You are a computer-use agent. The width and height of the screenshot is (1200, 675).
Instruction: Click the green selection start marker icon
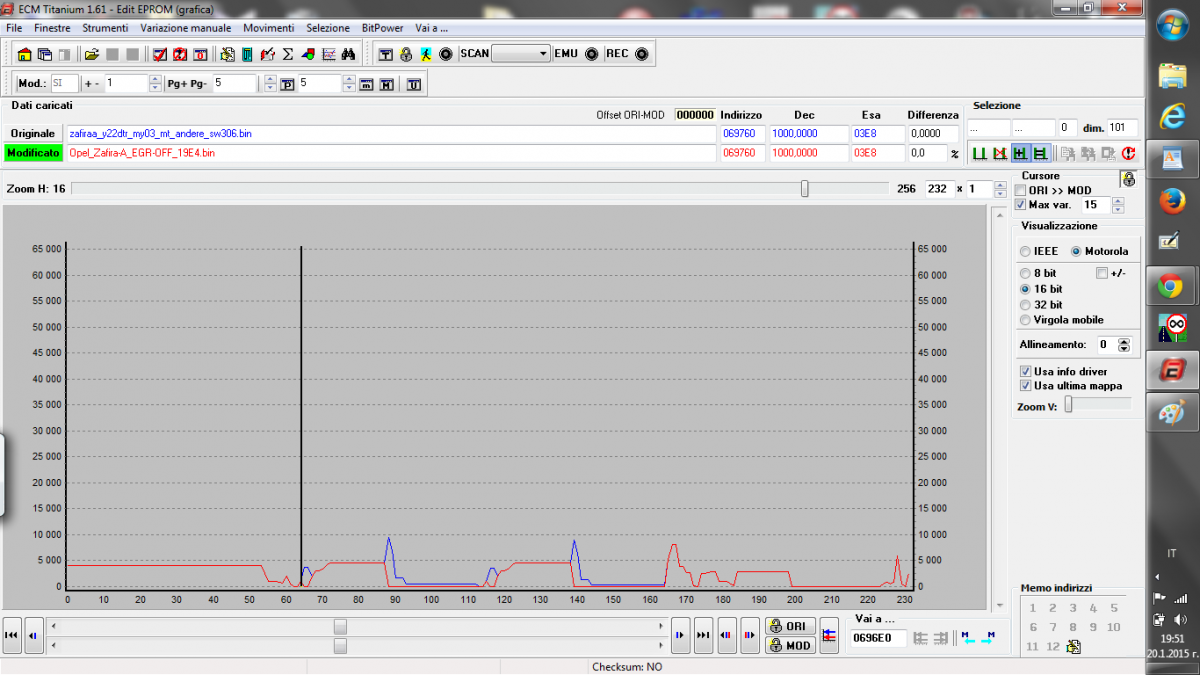tap(979, 153)
